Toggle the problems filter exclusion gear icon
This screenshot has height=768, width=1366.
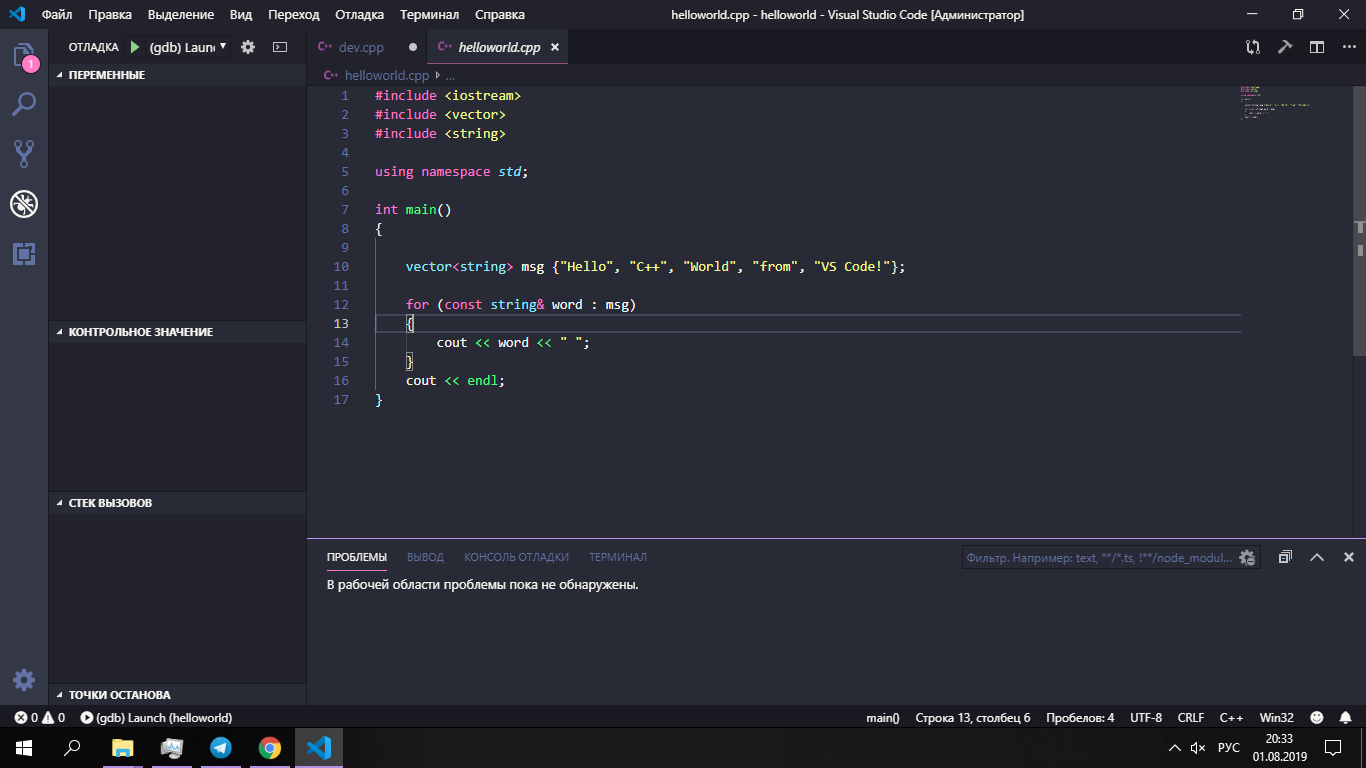pyautogui.click(x=1247, y=558)
